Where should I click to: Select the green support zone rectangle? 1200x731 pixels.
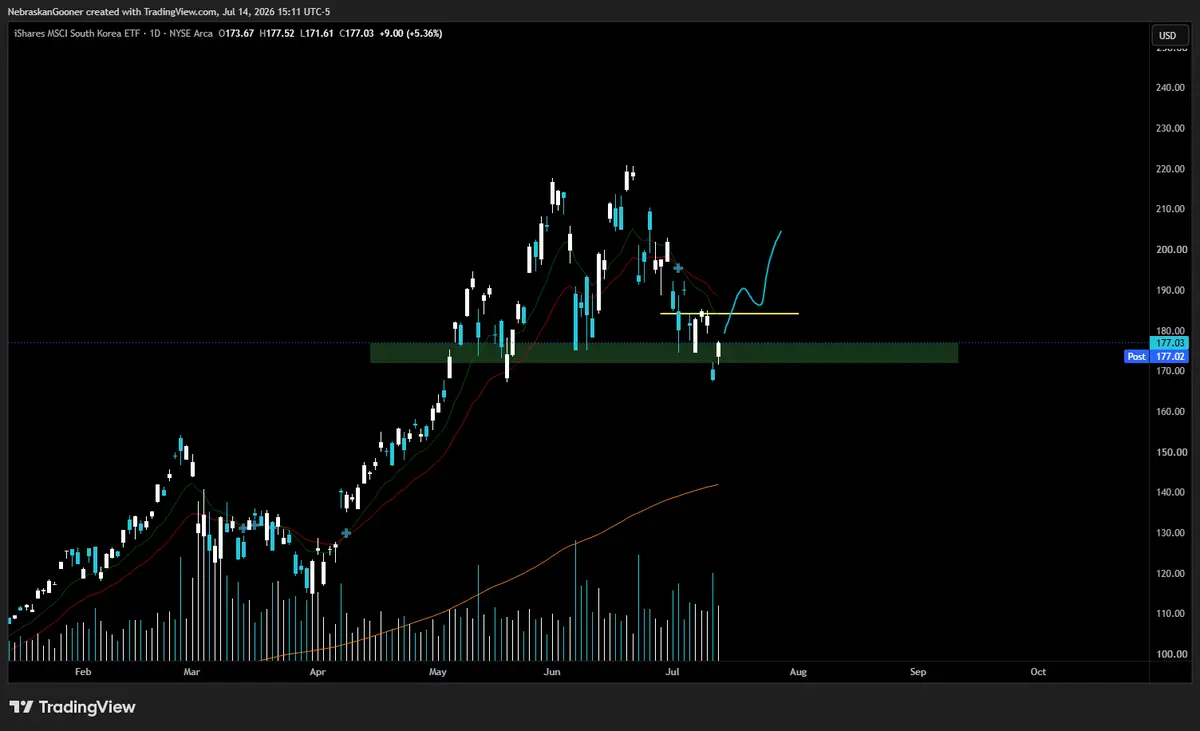[x=664, y=352]
